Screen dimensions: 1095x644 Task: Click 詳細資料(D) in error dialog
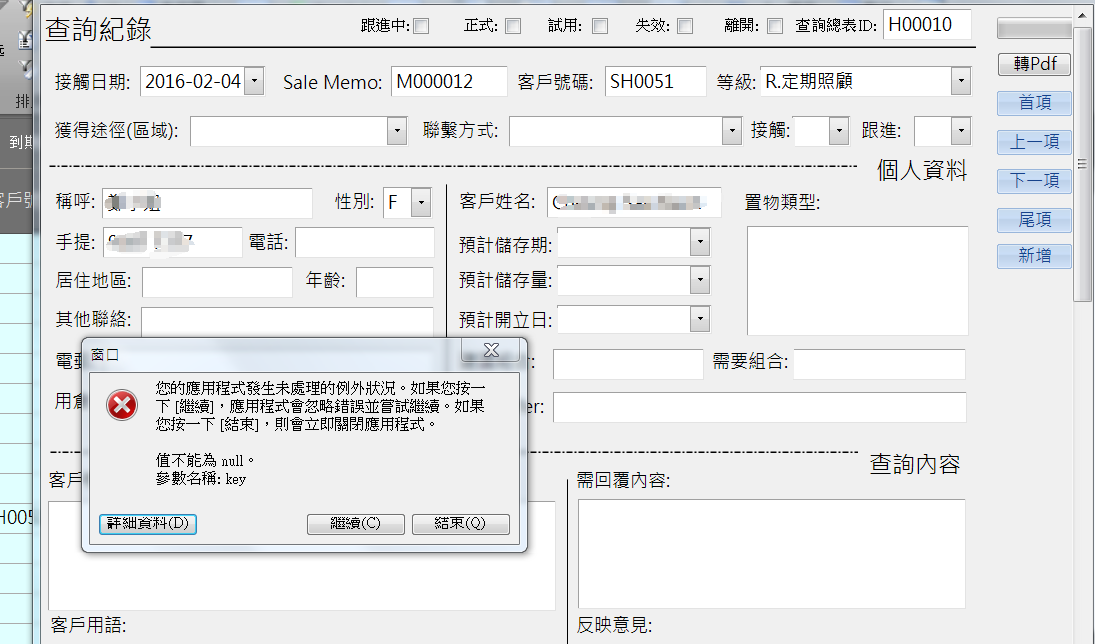pos(148,524)
